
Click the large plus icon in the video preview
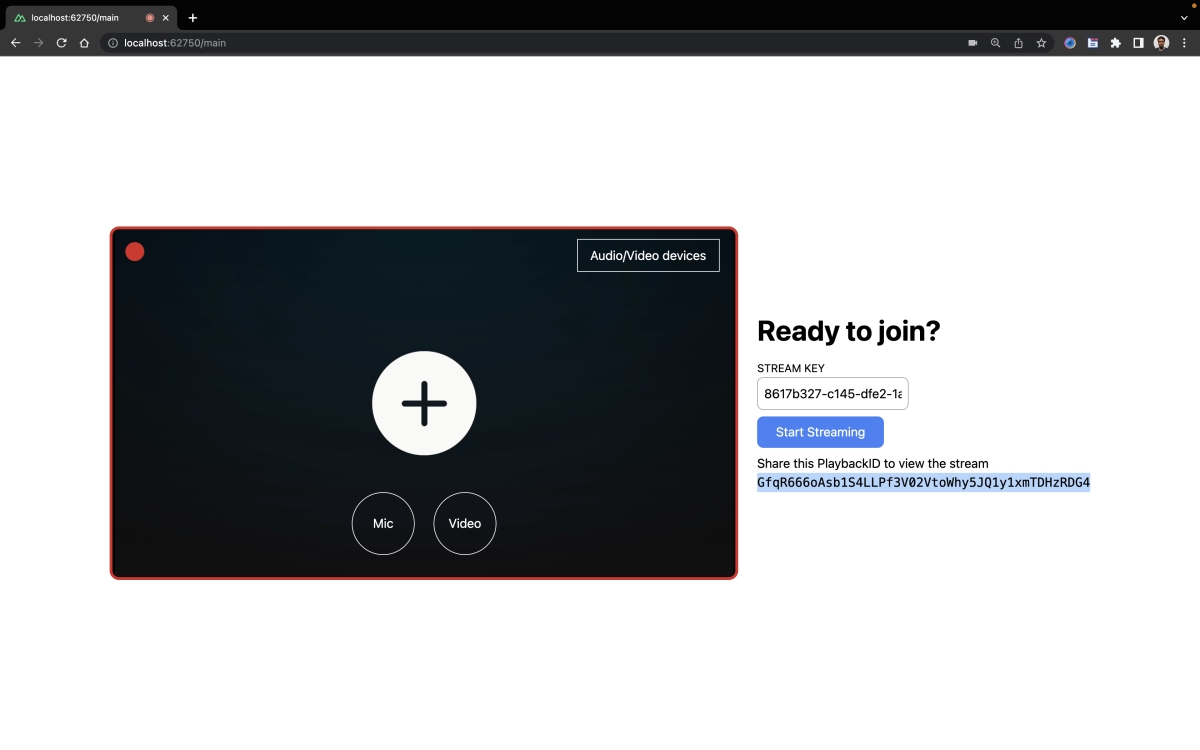(x=424, y=403)
